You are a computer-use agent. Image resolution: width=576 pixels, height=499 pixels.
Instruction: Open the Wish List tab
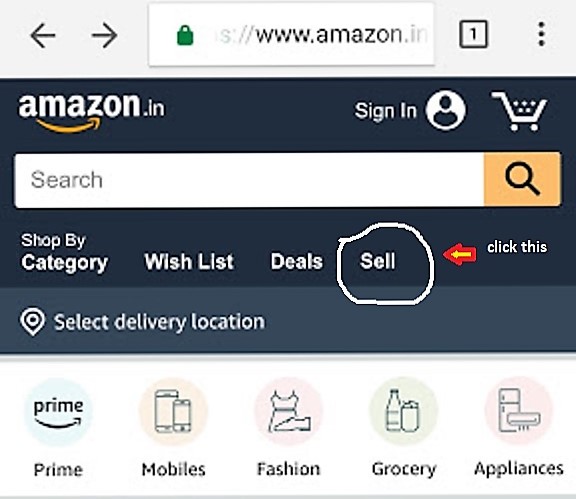189,262
